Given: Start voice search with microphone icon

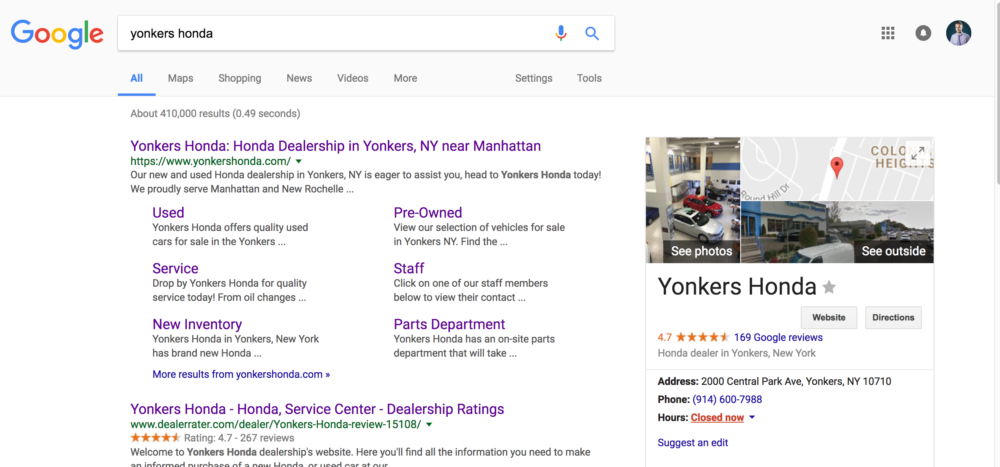Looking at the screenshot, I should click(561, 33).
